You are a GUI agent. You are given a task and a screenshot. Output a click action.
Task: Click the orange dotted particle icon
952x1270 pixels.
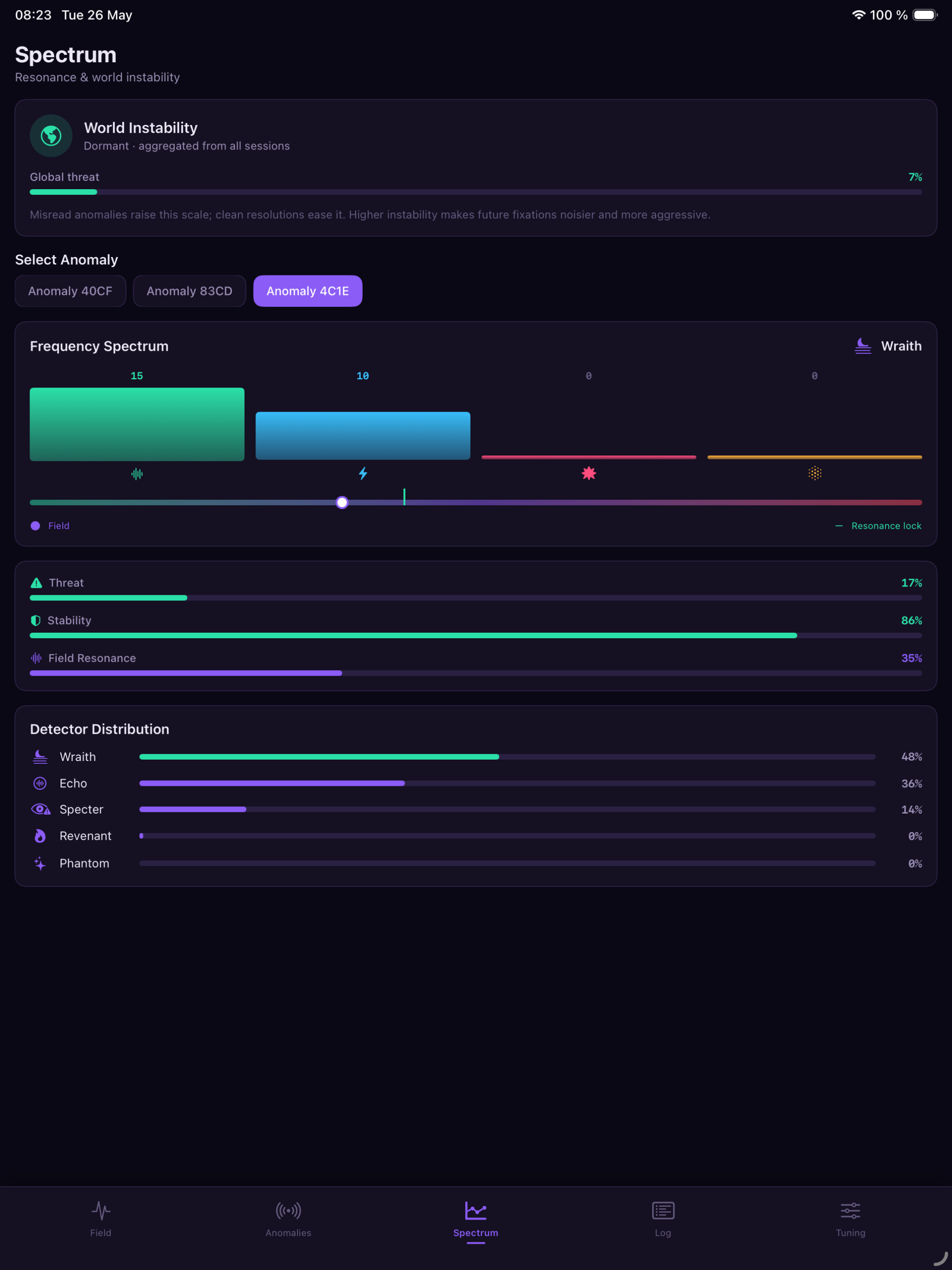pyautogui.click(x=815, y=473)
